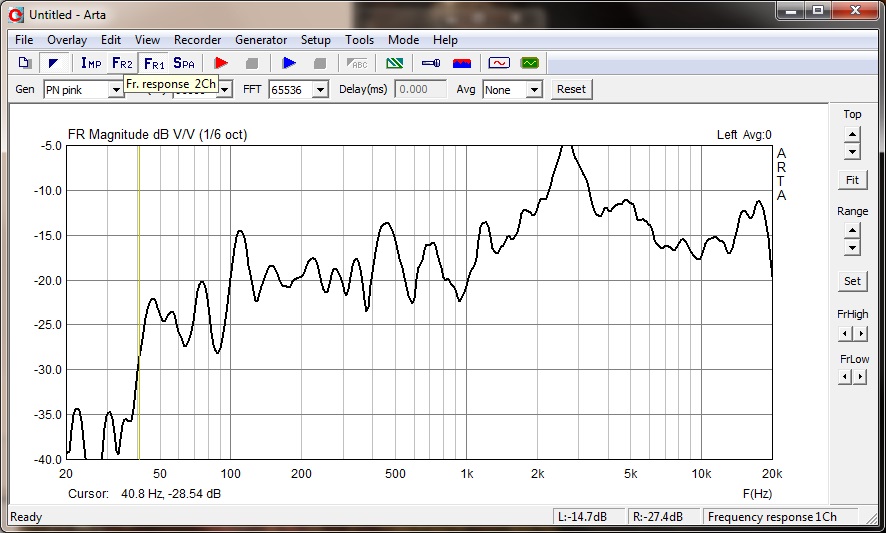Image resolution: width=886 pixels, height=533 pixels.
Task: Minimize the Arta window
Action: tap(791, 10)
